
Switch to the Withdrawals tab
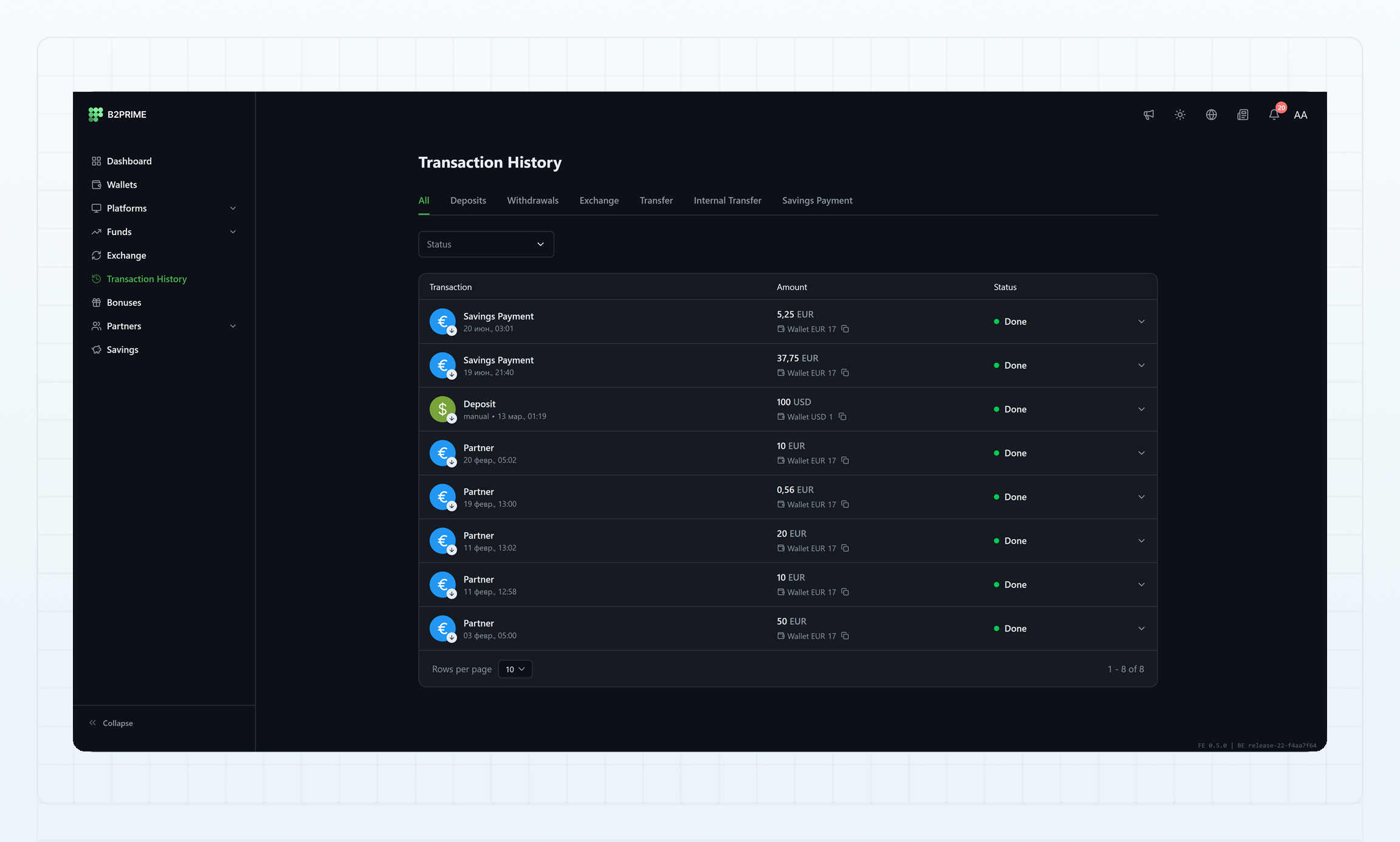532,200
